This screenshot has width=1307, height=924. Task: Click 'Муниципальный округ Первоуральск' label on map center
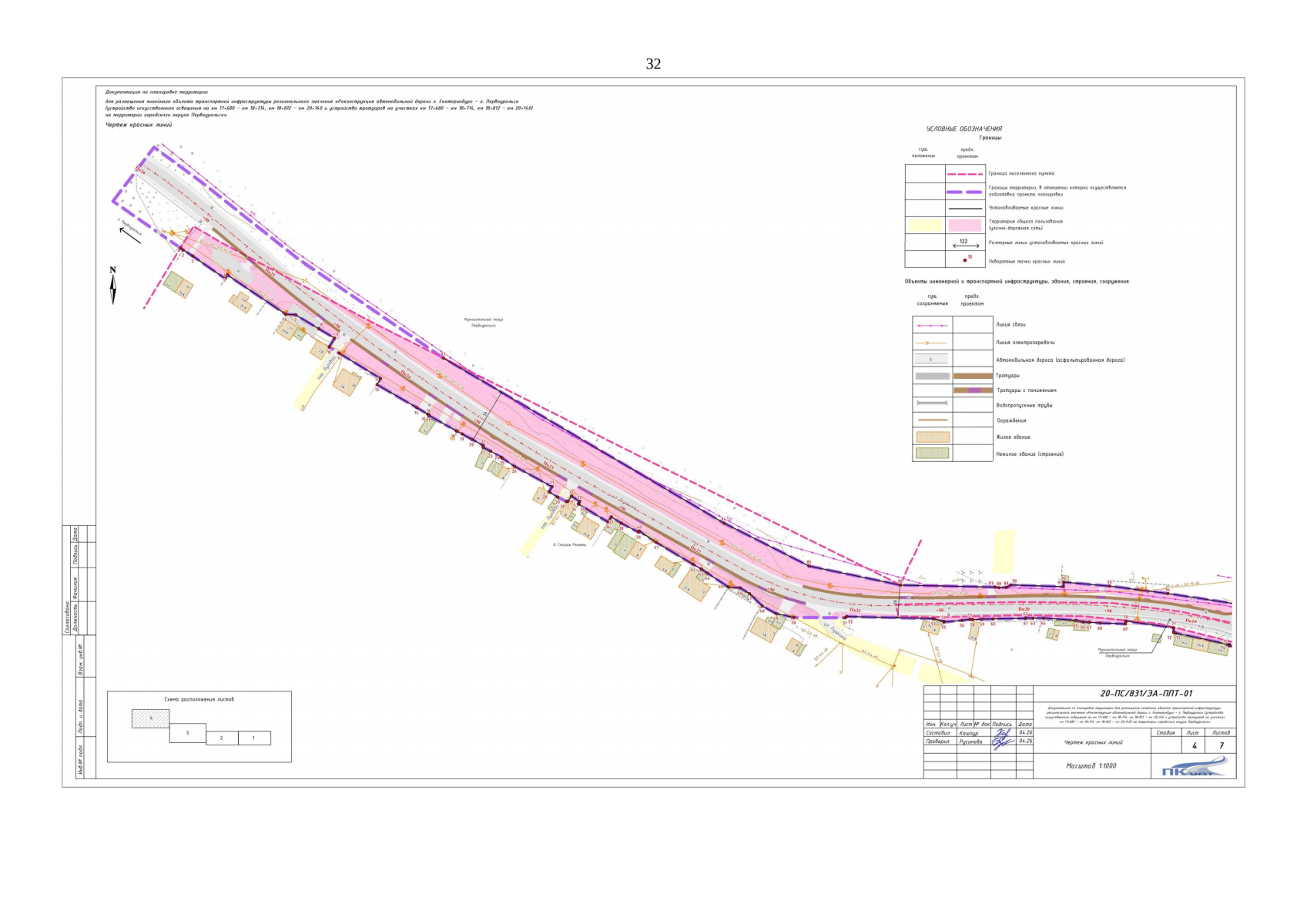coord(484,323)
